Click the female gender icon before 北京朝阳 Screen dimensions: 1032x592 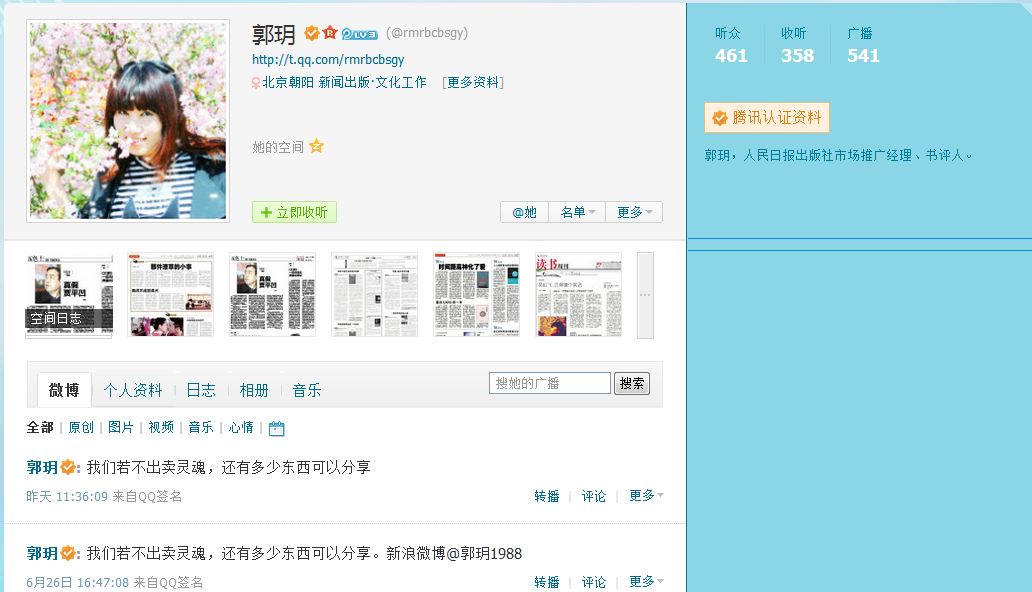(255, 81)
